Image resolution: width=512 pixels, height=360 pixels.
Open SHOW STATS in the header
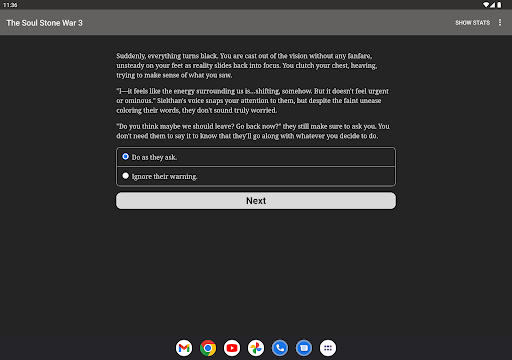pos(472,23)
